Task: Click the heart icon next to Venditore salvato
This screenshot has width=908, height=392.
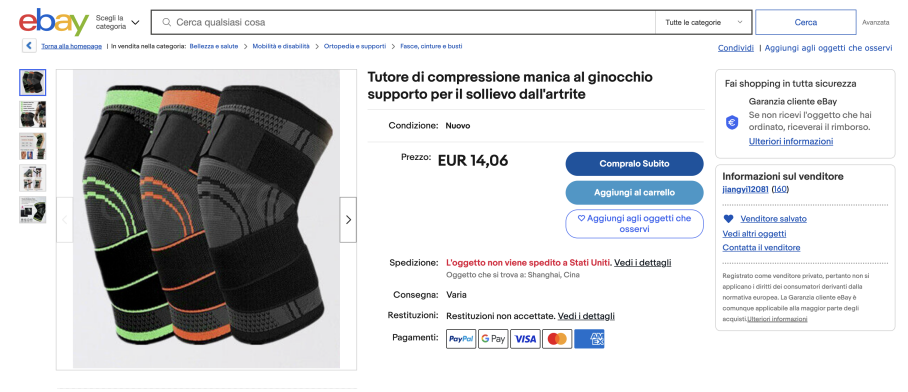Action: [x=728, y=219]
